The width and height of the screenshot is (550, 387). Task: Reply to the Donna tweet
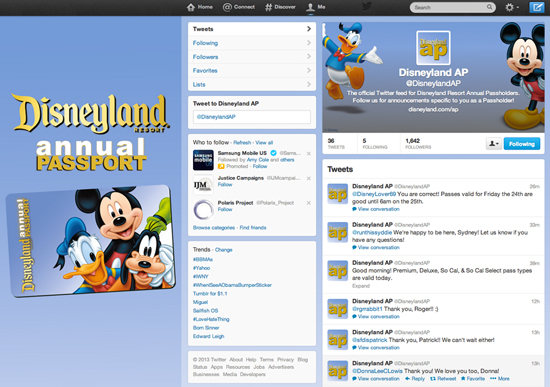click(415, 379)
